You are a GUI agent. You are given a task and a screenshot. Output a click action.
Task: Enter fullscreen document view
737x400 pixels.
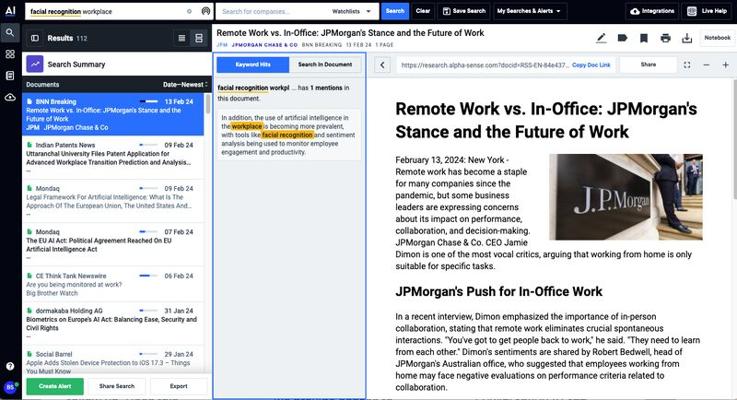[x=687, y=65]
